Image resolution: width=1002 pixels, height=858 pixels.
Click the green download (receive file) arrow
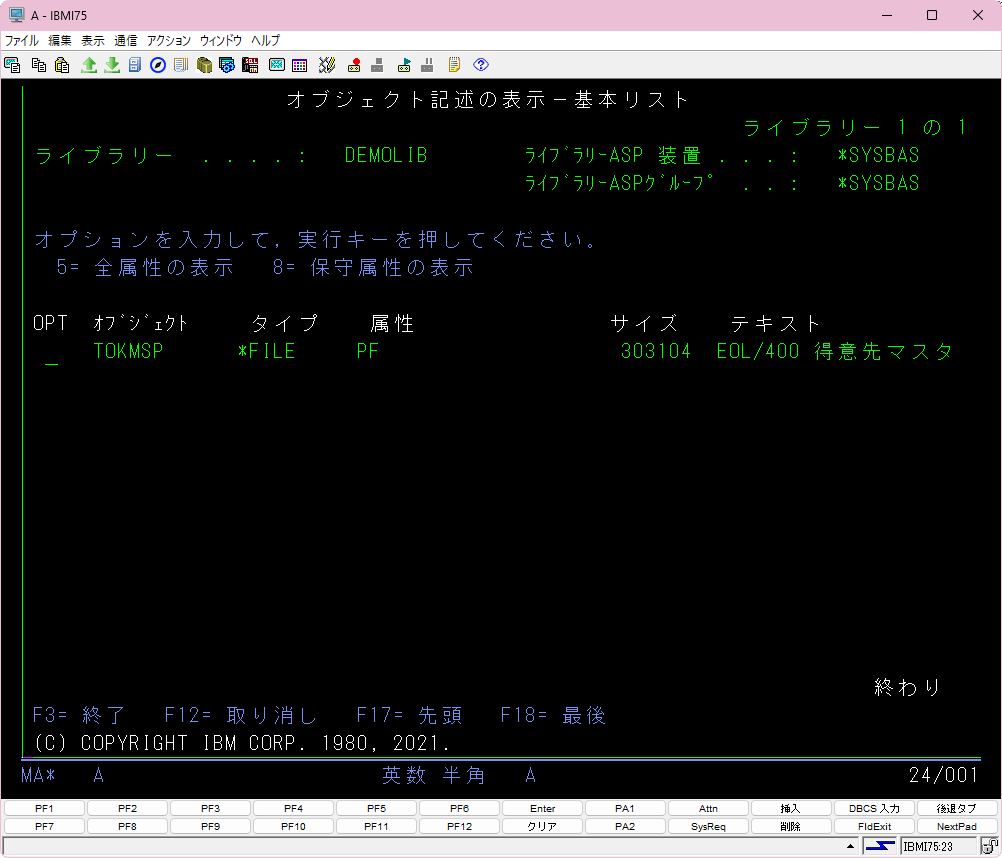112,65
